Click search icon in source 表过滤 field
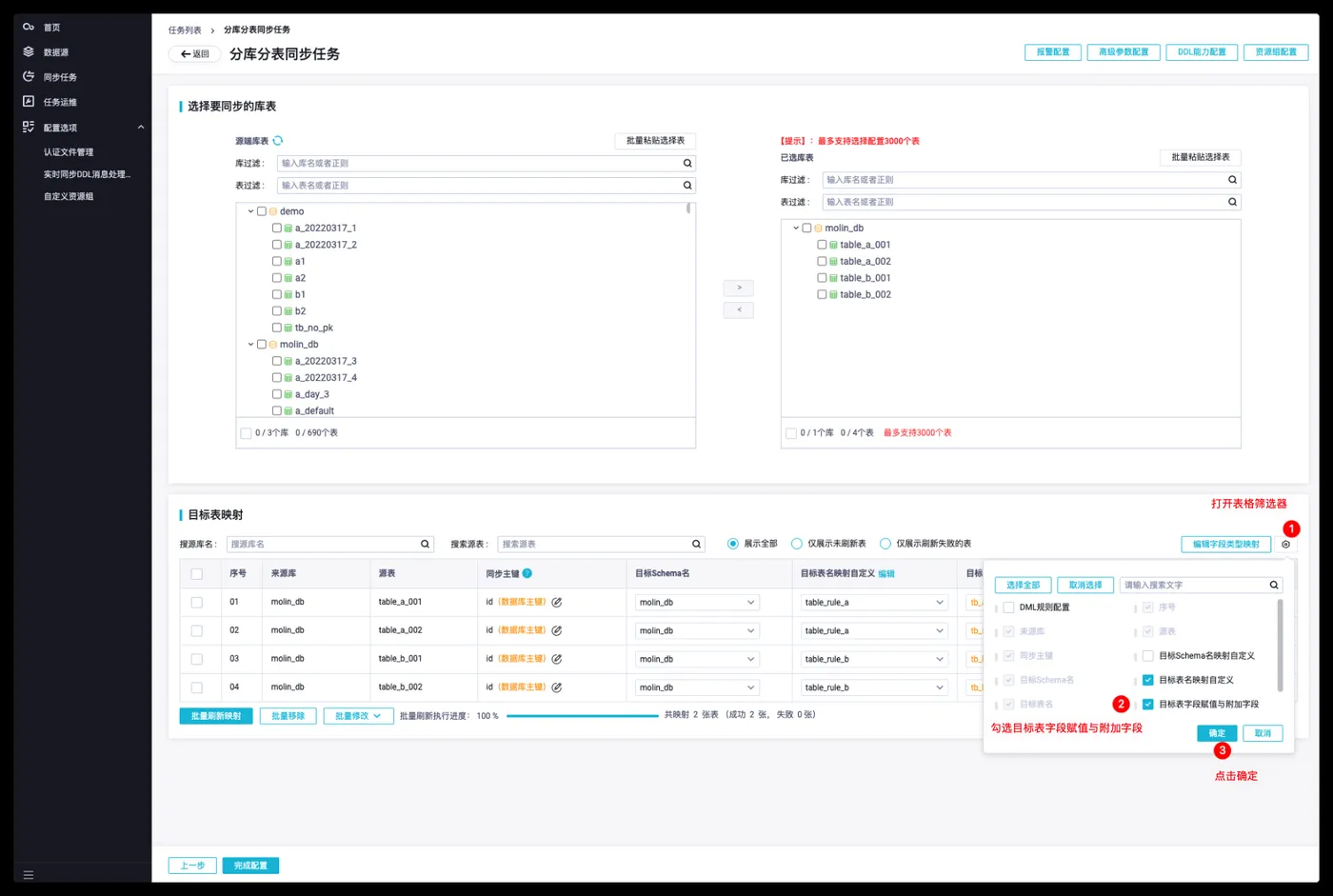1333x896 pixels. [687, 186]
